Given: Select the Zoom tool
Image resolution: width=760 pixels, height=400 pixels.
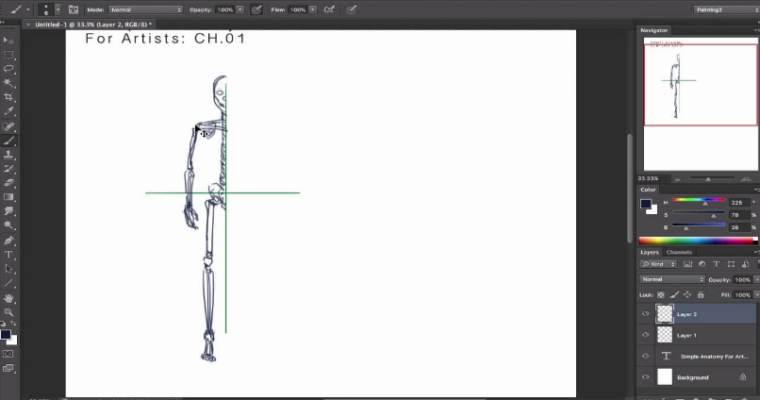Looking at the screenshot, I should click(8, 312).
